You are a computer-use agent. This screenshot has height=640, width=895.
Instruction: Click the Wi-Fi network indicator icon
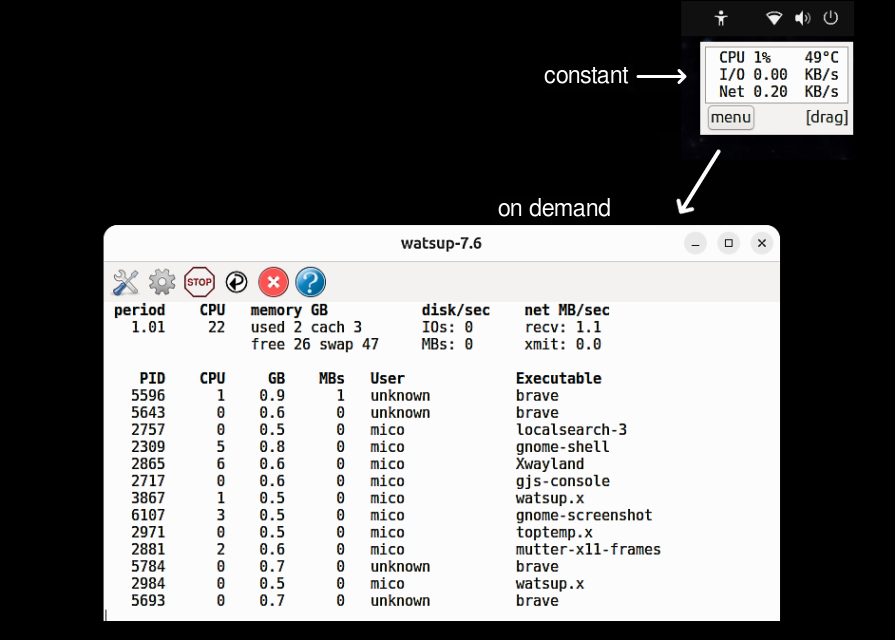(x=774, y=17)
